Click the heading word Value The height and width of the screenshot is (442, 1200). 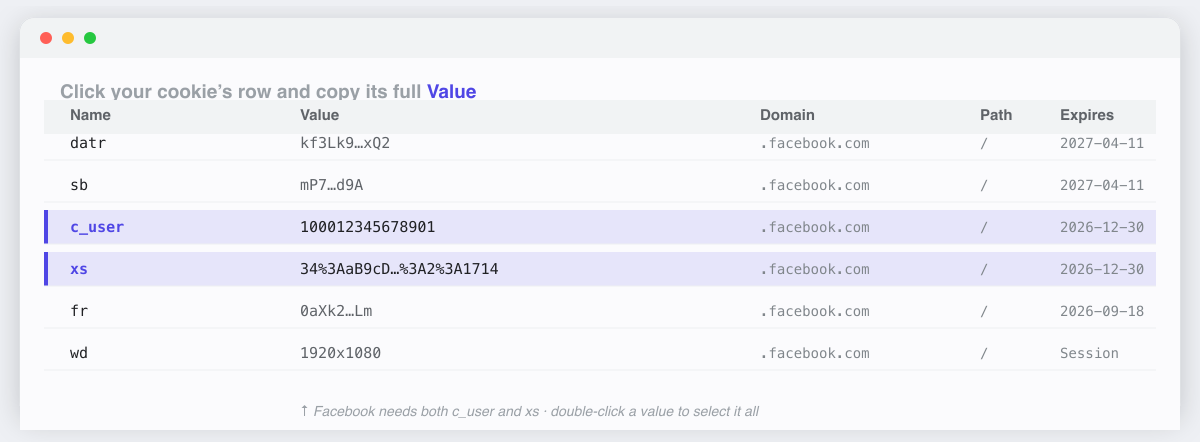pyautogui.click(x=452, y=91)
